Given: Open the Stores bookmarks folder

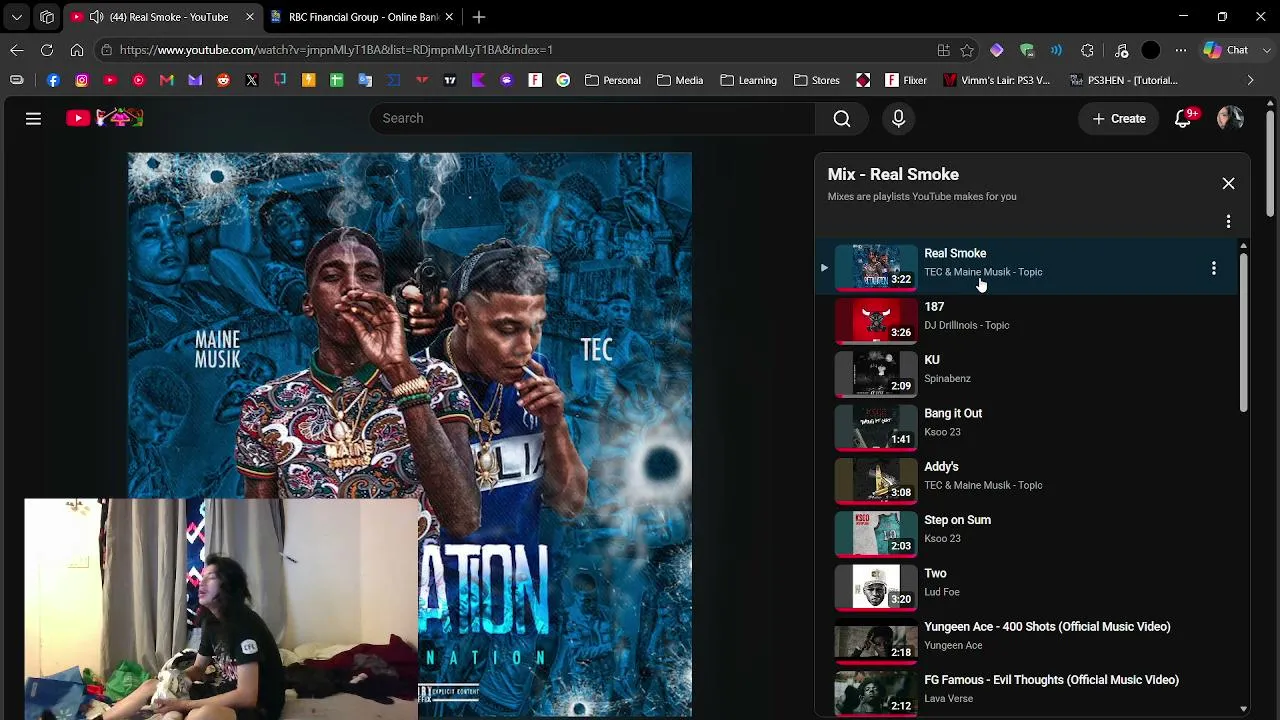Looking at the screenshot, I should [x=817, y=80].
